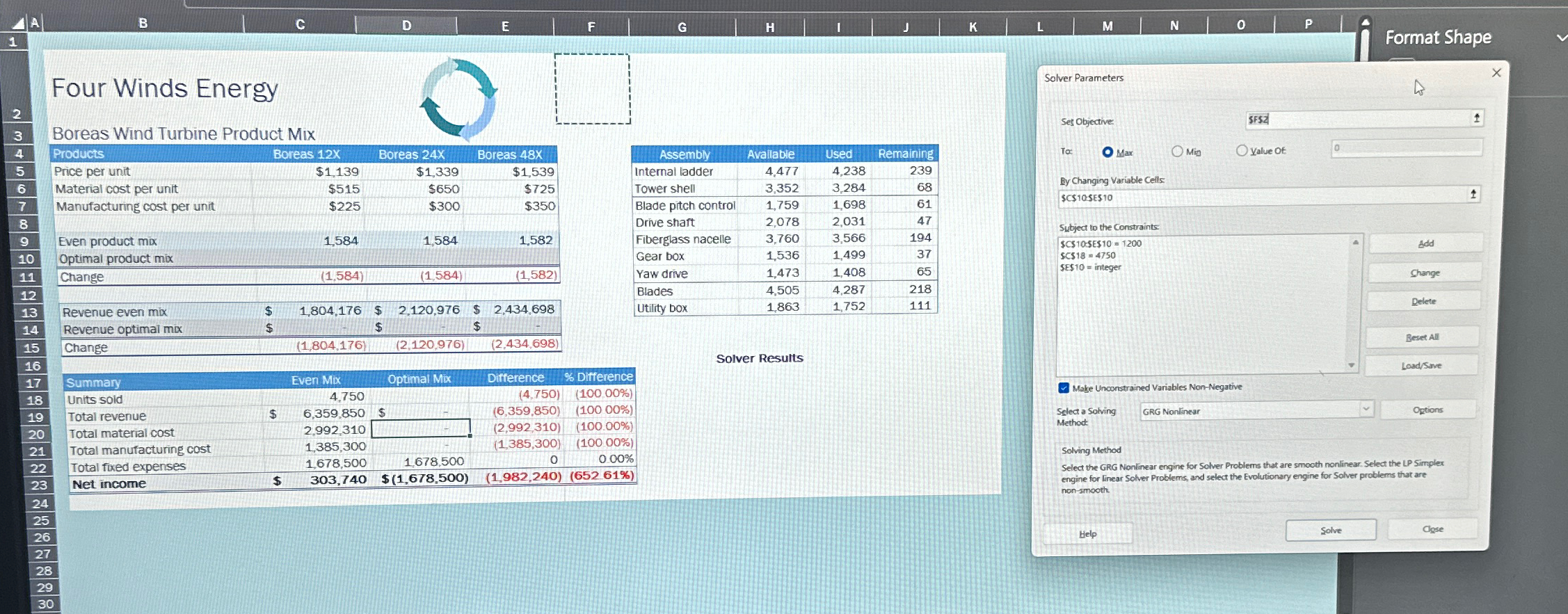Click the constraints list scroll-down arrow

click(1351, 365)
